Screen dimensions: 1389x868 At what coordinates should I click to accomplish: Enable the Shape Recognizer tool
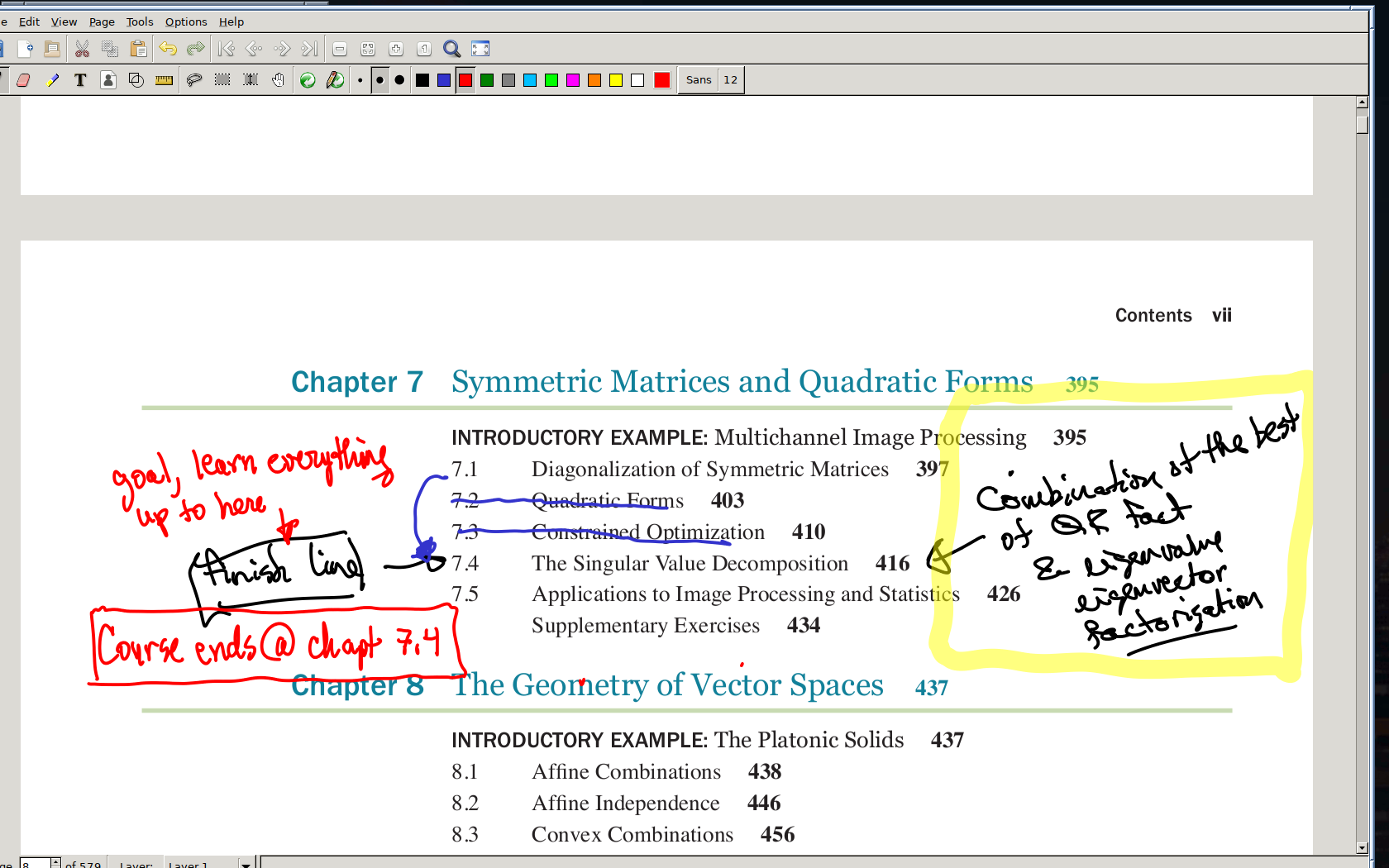pos(136,80)
